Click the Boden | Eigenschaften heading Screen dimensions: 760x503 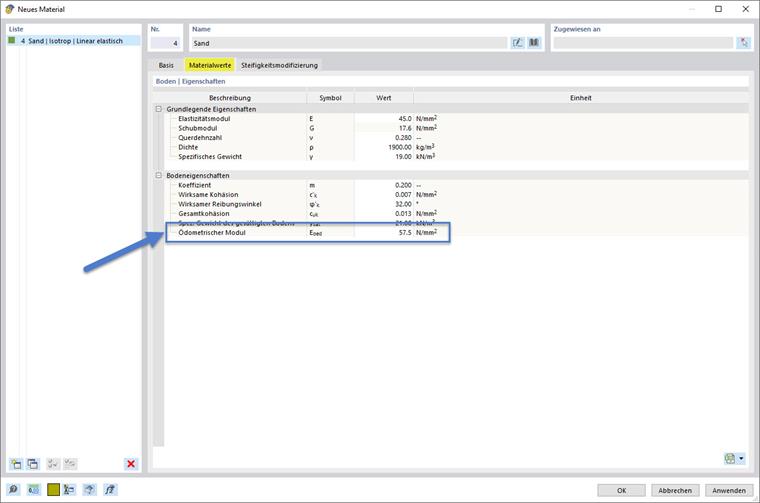(190, 81)
